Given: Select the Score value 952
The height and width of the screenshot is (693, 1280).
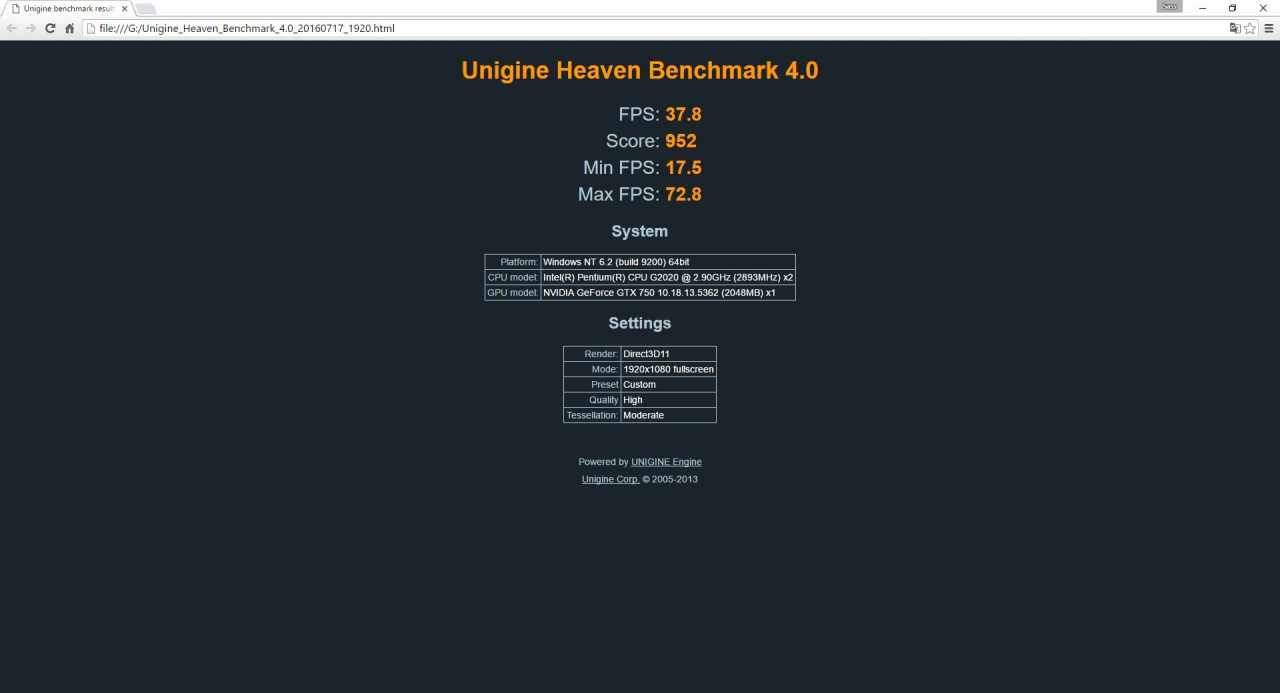Looking at the screenshot, I should pyautogui.click(x=681, y=141).
